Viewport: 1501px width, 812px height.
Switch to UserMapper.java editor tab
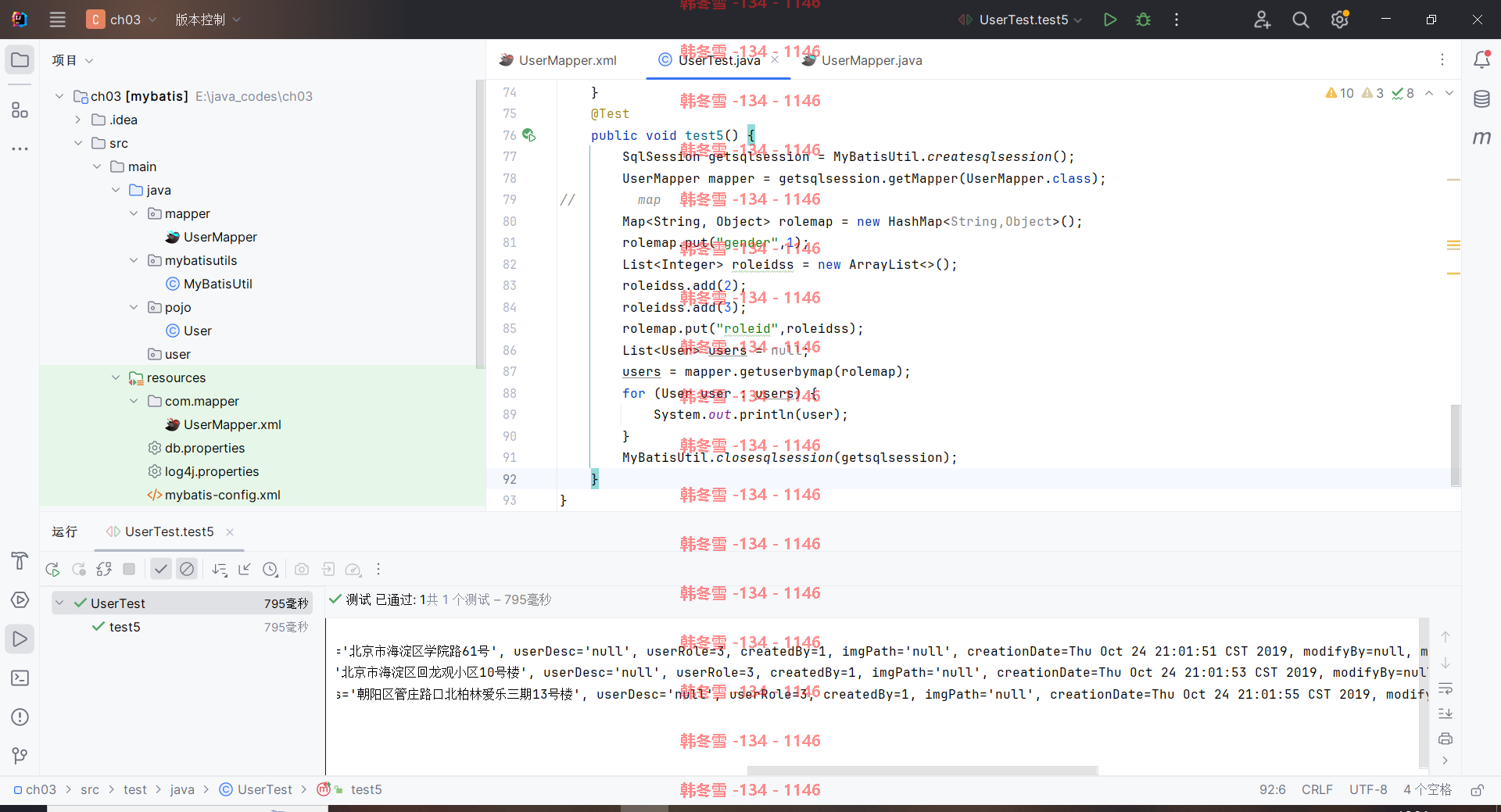click(x=862, y=60)
